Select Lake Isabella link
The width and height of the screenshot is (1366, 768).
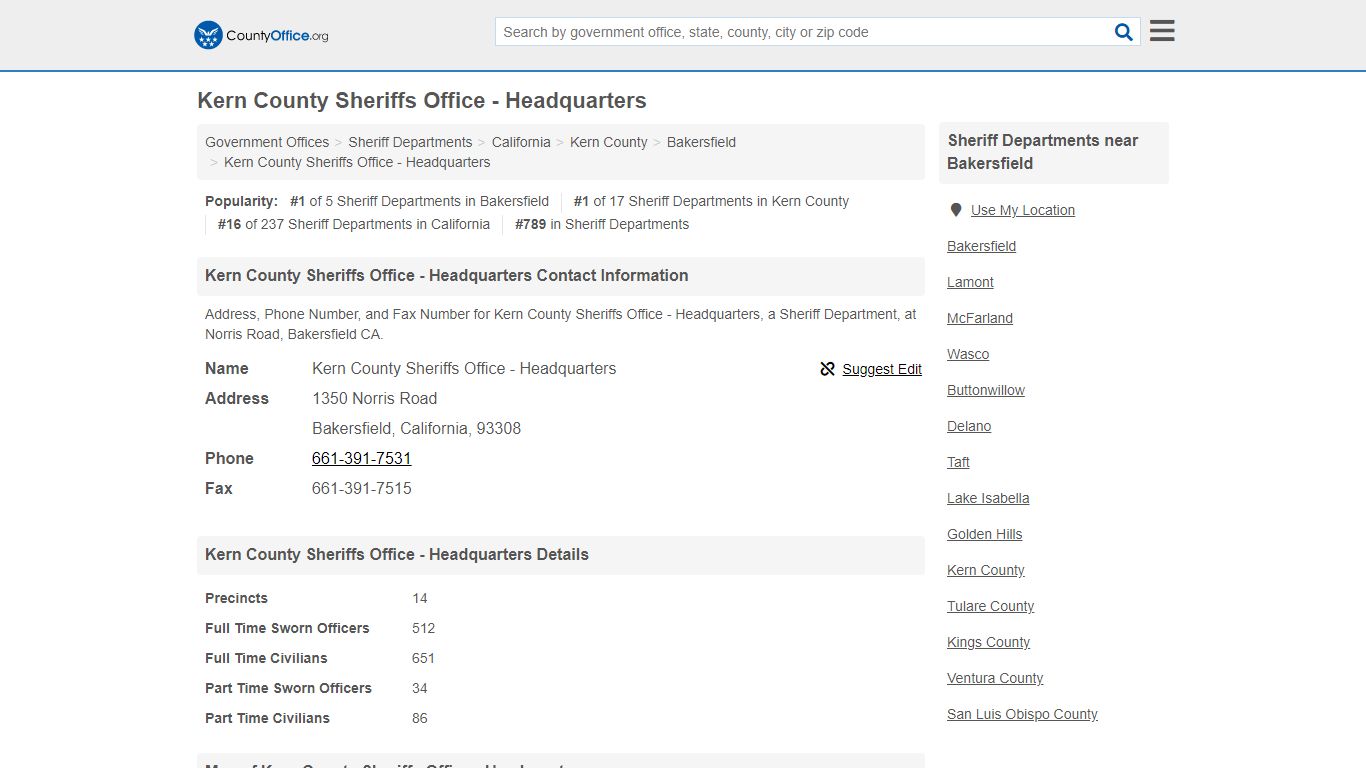(x=988, y=498)
